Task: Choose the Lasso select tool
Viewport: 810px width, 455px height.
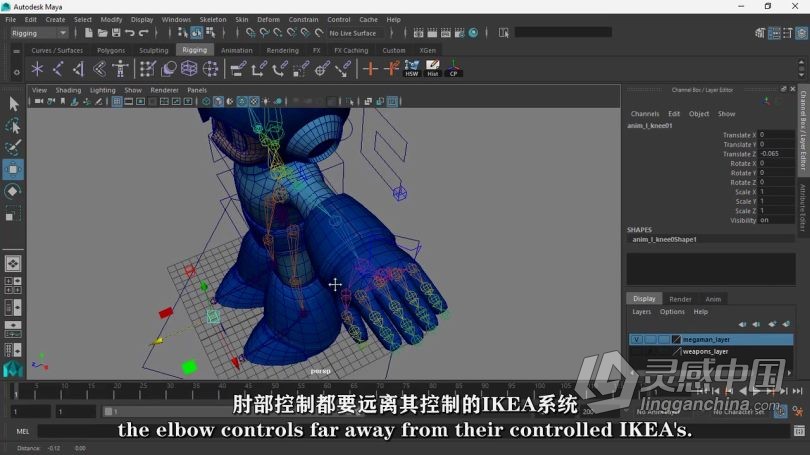Action: (x=13, y=125)
